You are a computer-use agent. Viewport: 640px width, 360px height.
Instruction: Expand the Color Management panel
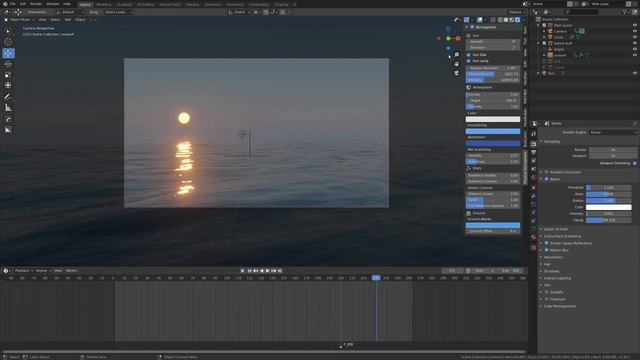[x=559, y=306]
